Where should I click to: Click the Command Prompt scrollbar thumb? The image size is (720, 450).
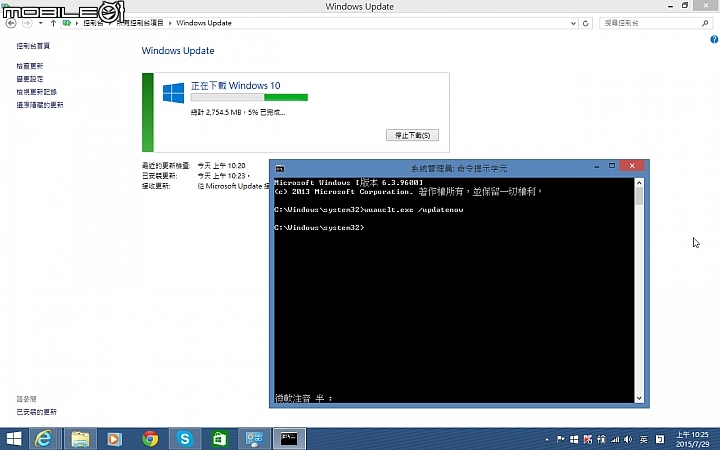(x=639, y=196)
